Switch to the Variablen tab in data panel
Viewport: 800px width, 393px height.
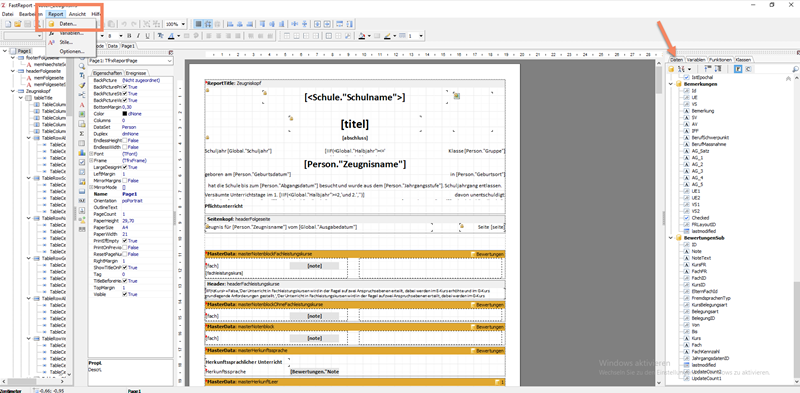point(696,60)
